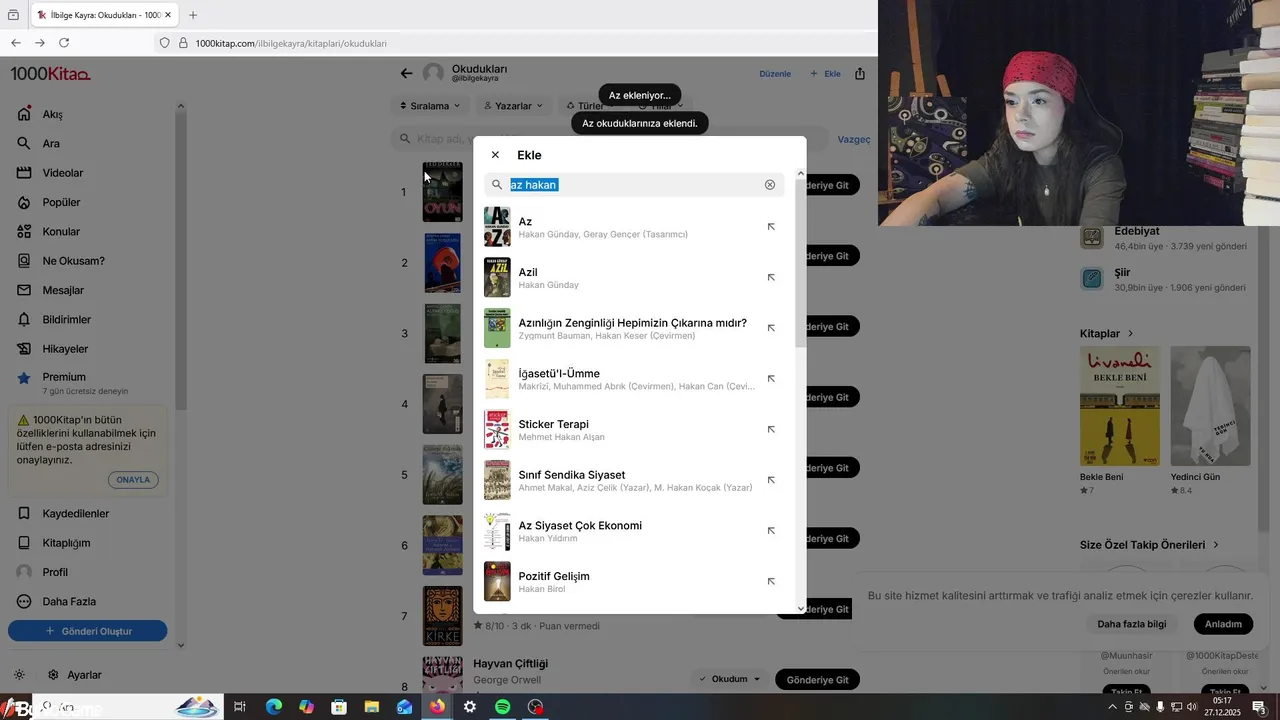Go back using the arrow beside Okudukları

tap(406, 73)
